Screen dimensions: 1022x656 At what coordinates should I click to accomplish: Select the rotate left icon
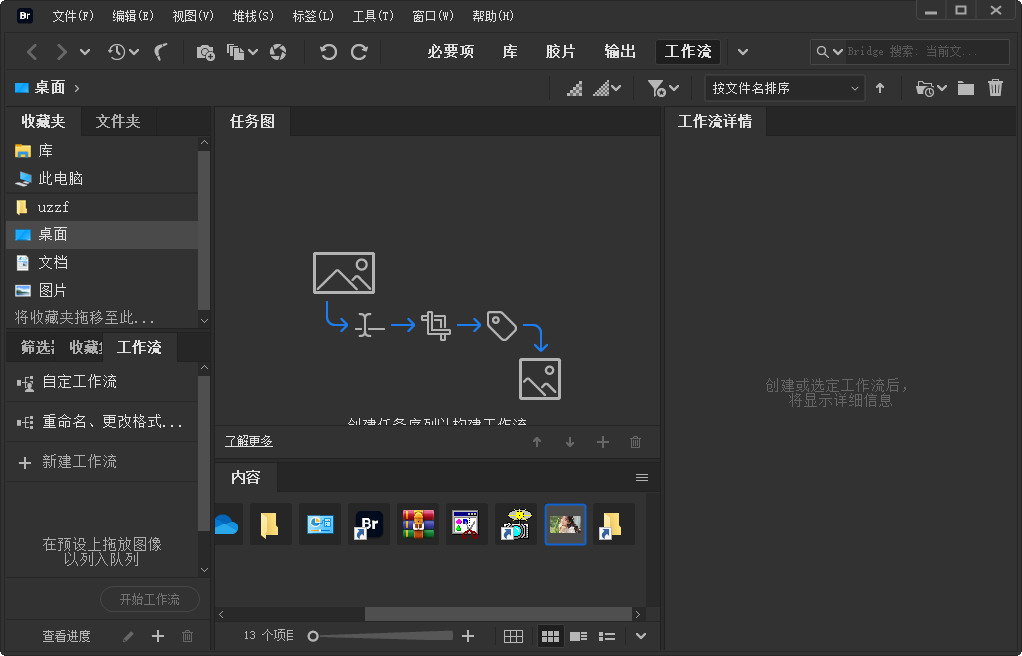click(329, 51)
